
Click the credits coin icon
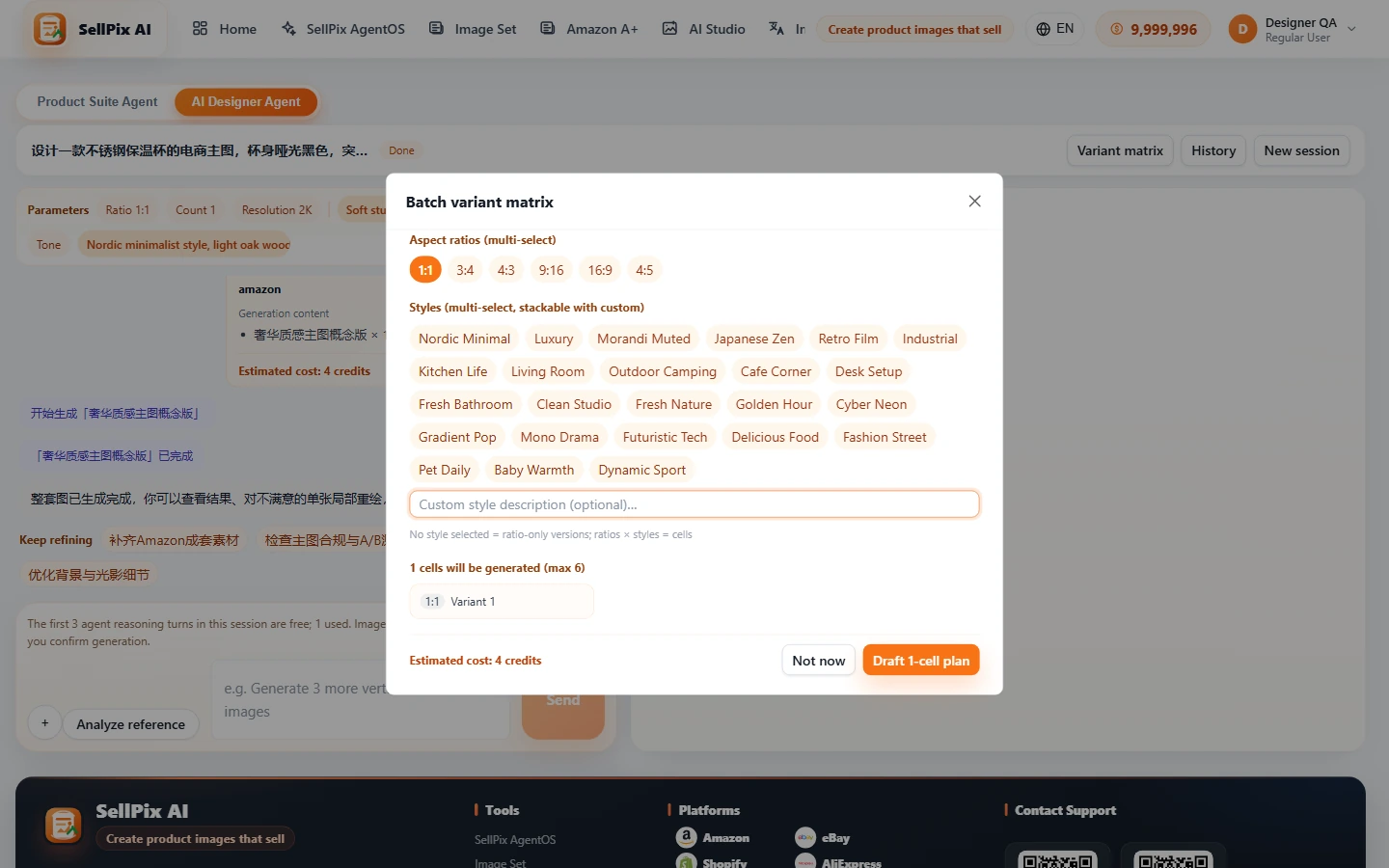click(x=1116, y=29)
